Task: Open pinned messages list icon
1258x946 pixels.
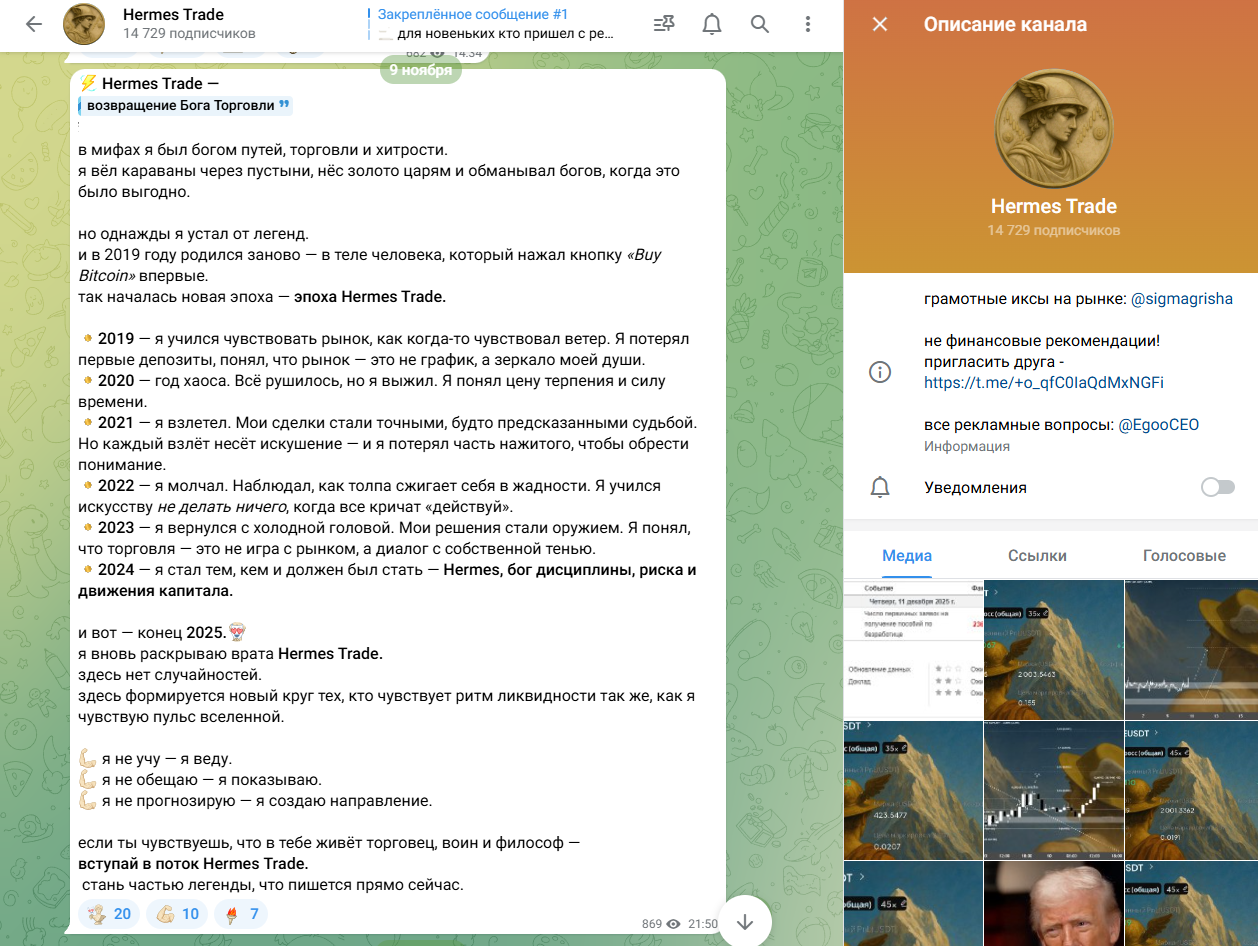Action: point(663,24)
